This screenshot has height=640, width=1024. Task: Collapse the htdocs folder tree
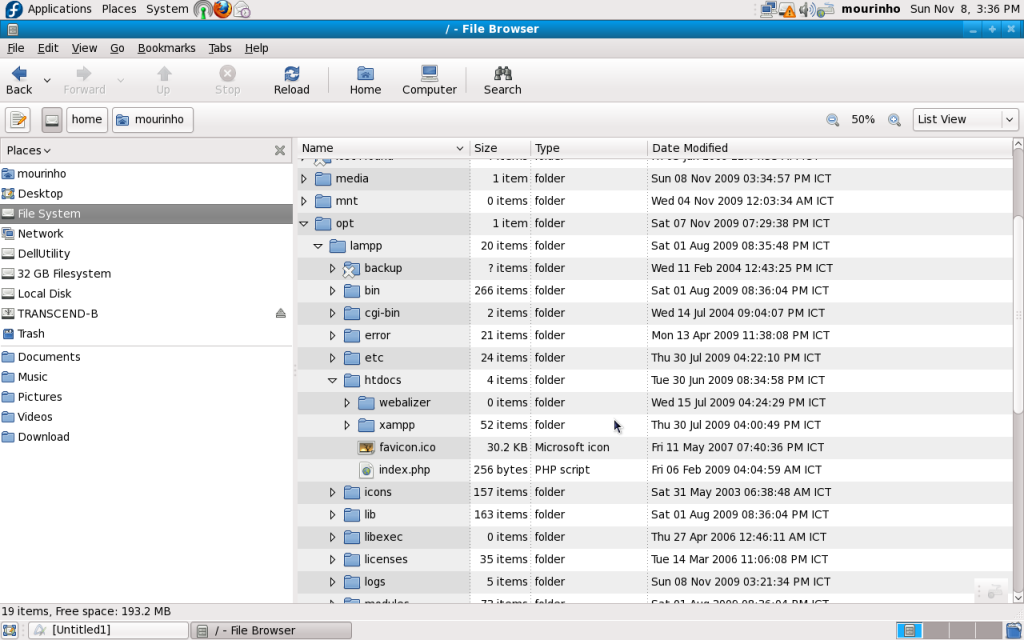pos(333,381)
